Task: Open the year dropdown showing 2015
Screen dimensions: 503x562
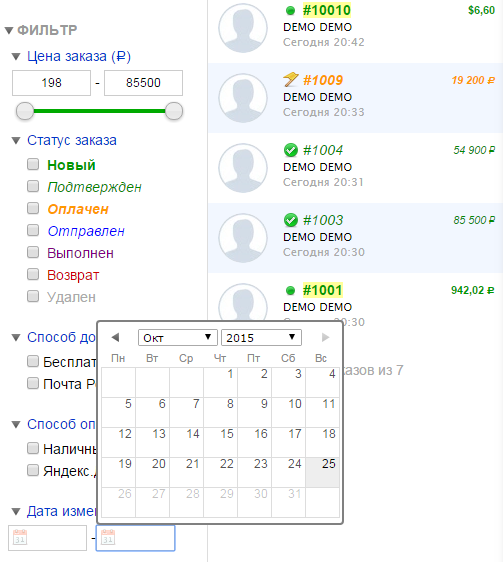Action: 261,338
